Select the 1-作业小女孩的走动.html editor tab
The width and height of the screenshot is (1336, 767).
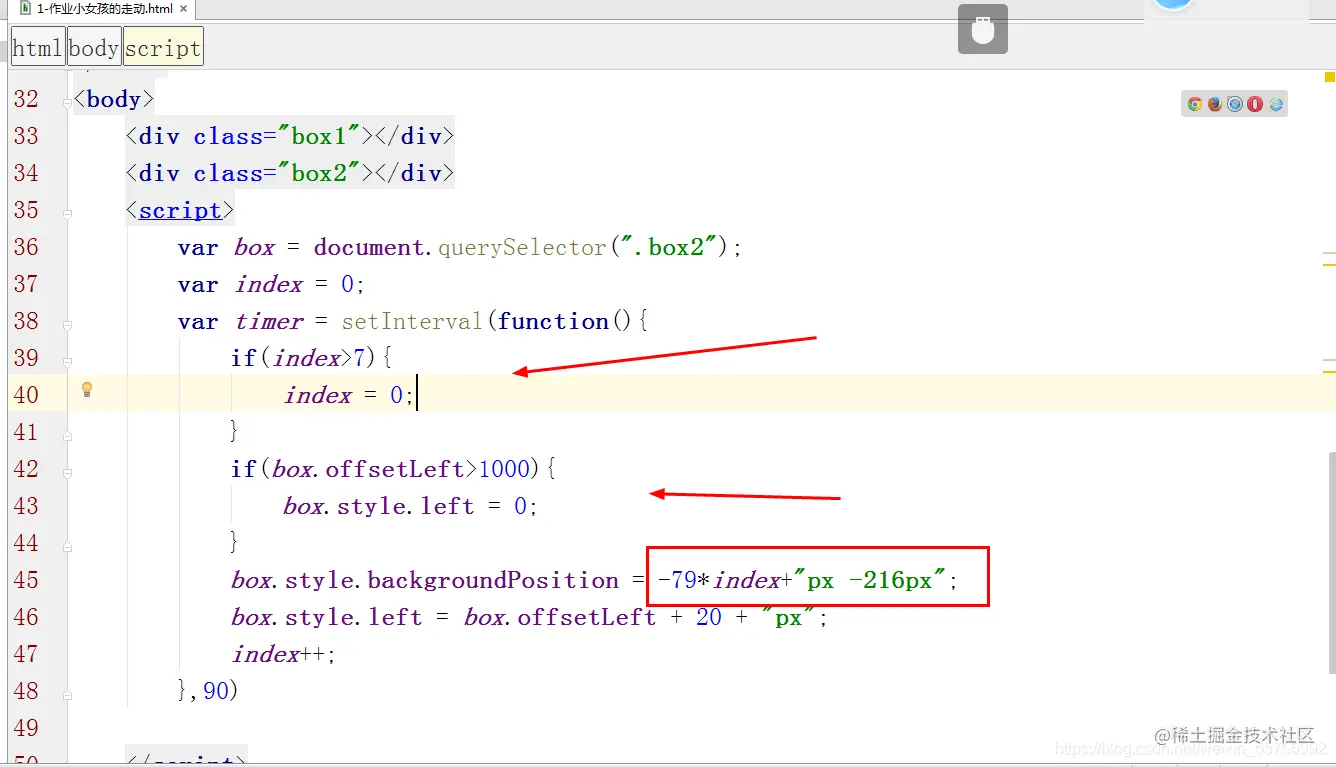coord(104,8)
